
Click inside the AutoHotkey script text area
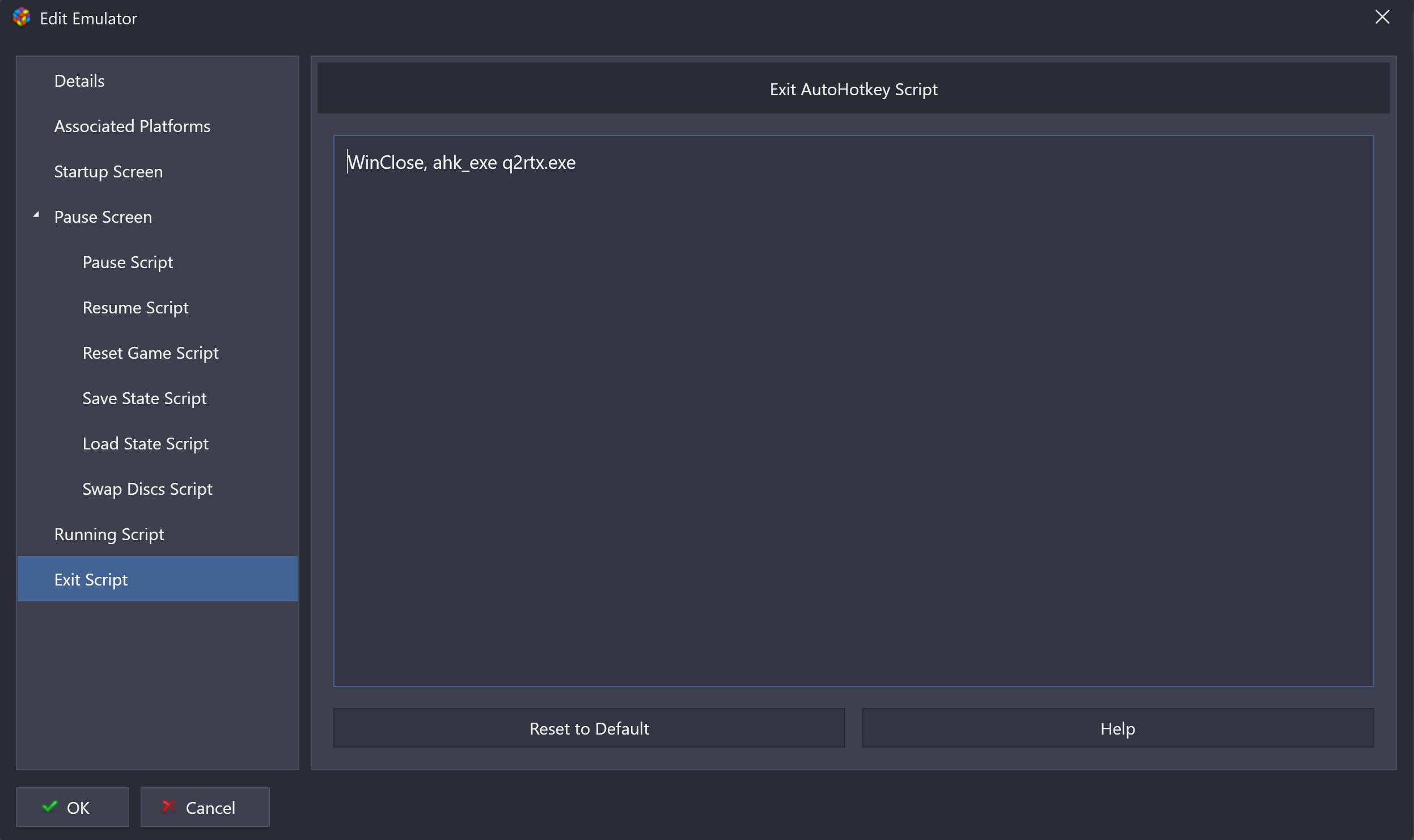pos(853,410)
